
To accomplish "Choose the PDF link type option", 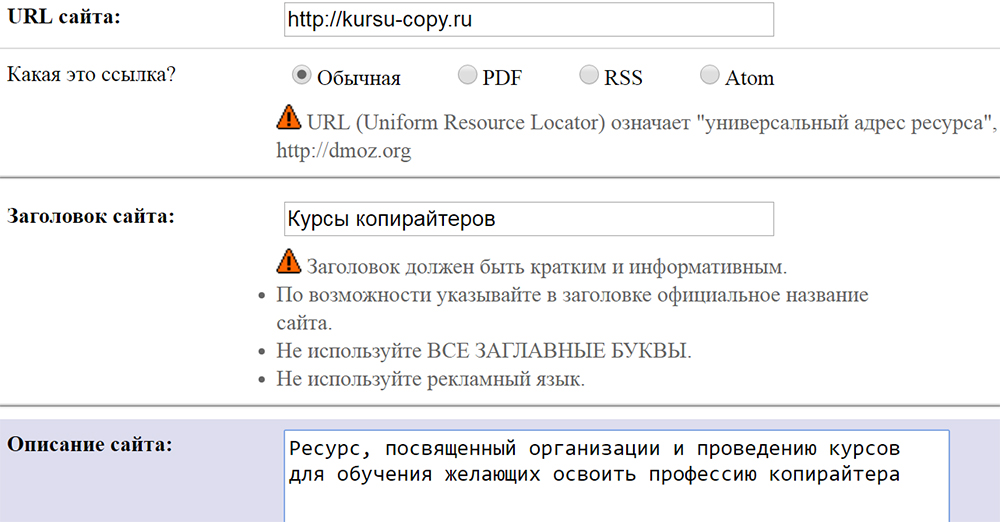I will (467, 76).
